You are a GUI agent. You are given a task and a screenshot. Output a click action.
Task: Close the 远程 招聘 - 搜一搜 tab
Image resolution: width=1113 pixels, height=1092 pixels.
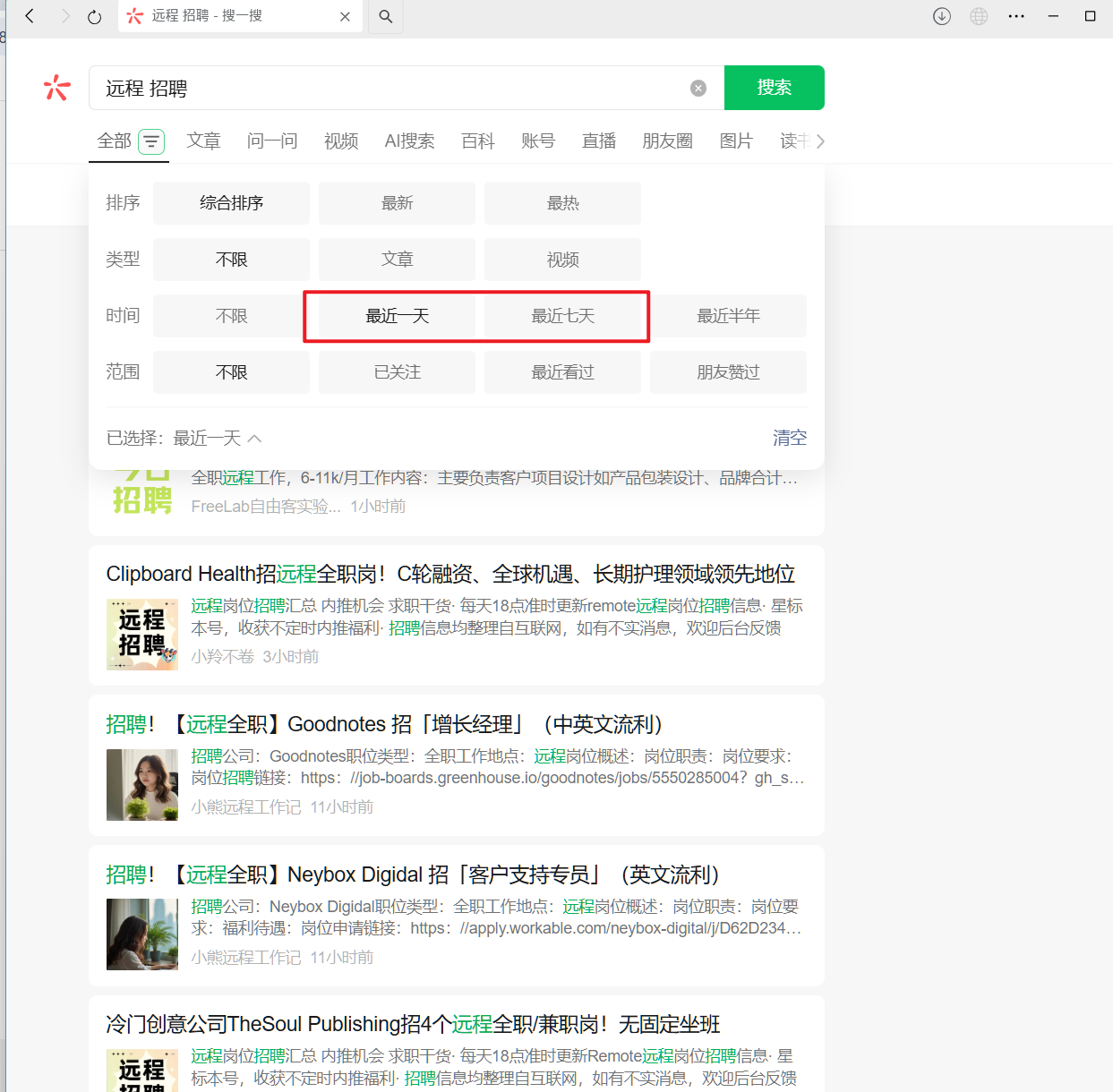pyautogui.click(x=345, y=16)
